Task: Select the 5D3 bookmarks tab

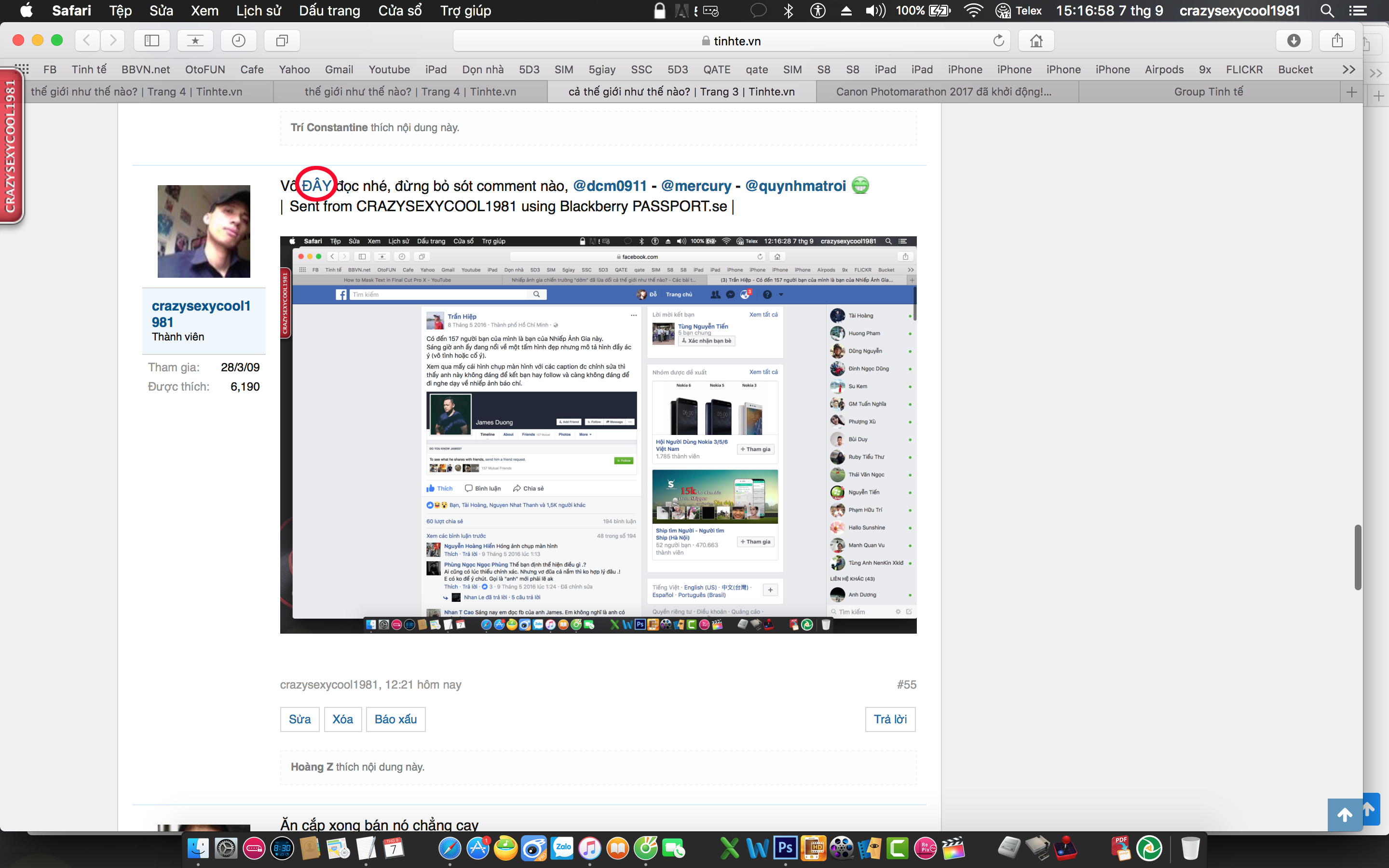Action: [528, 68]
